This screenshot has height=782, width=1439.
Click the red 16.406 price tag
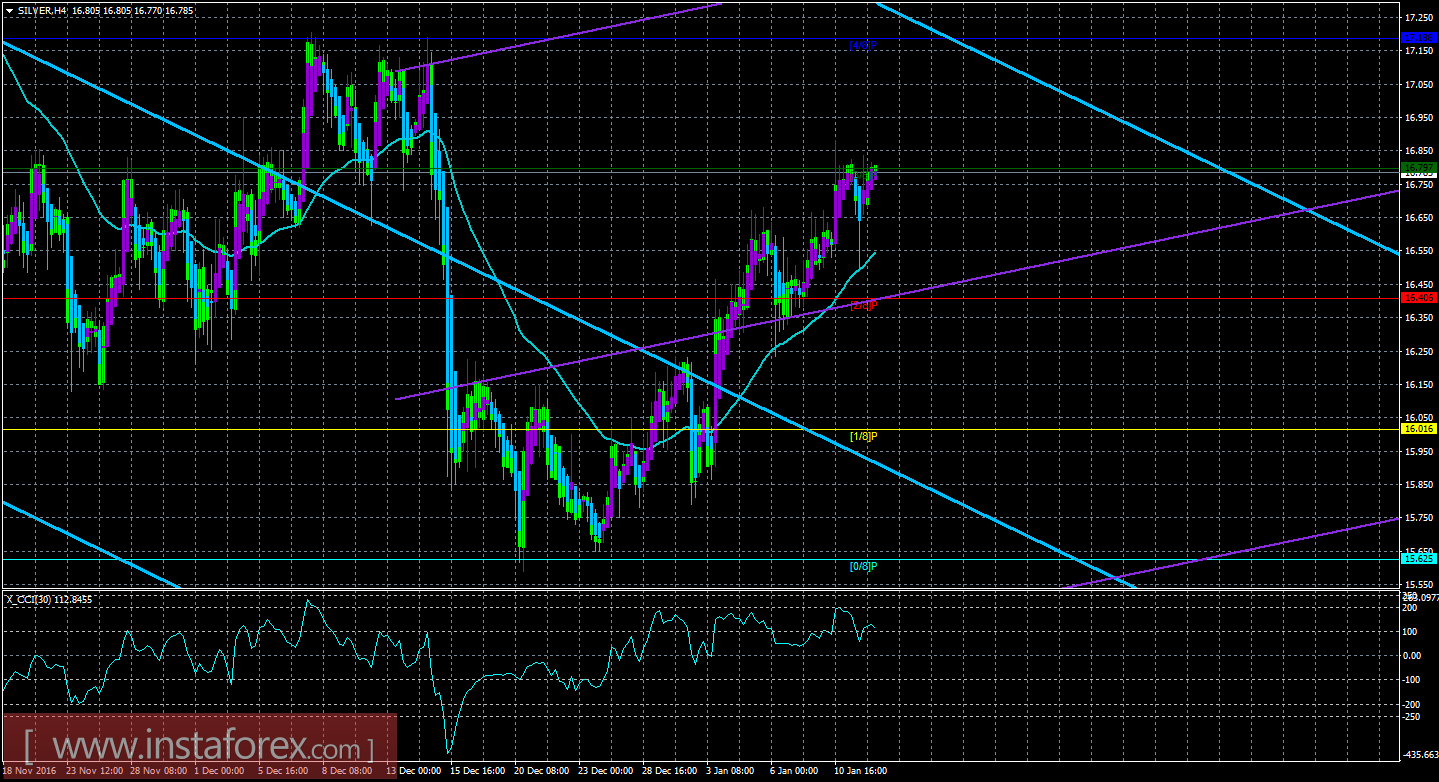(1419, 298)
